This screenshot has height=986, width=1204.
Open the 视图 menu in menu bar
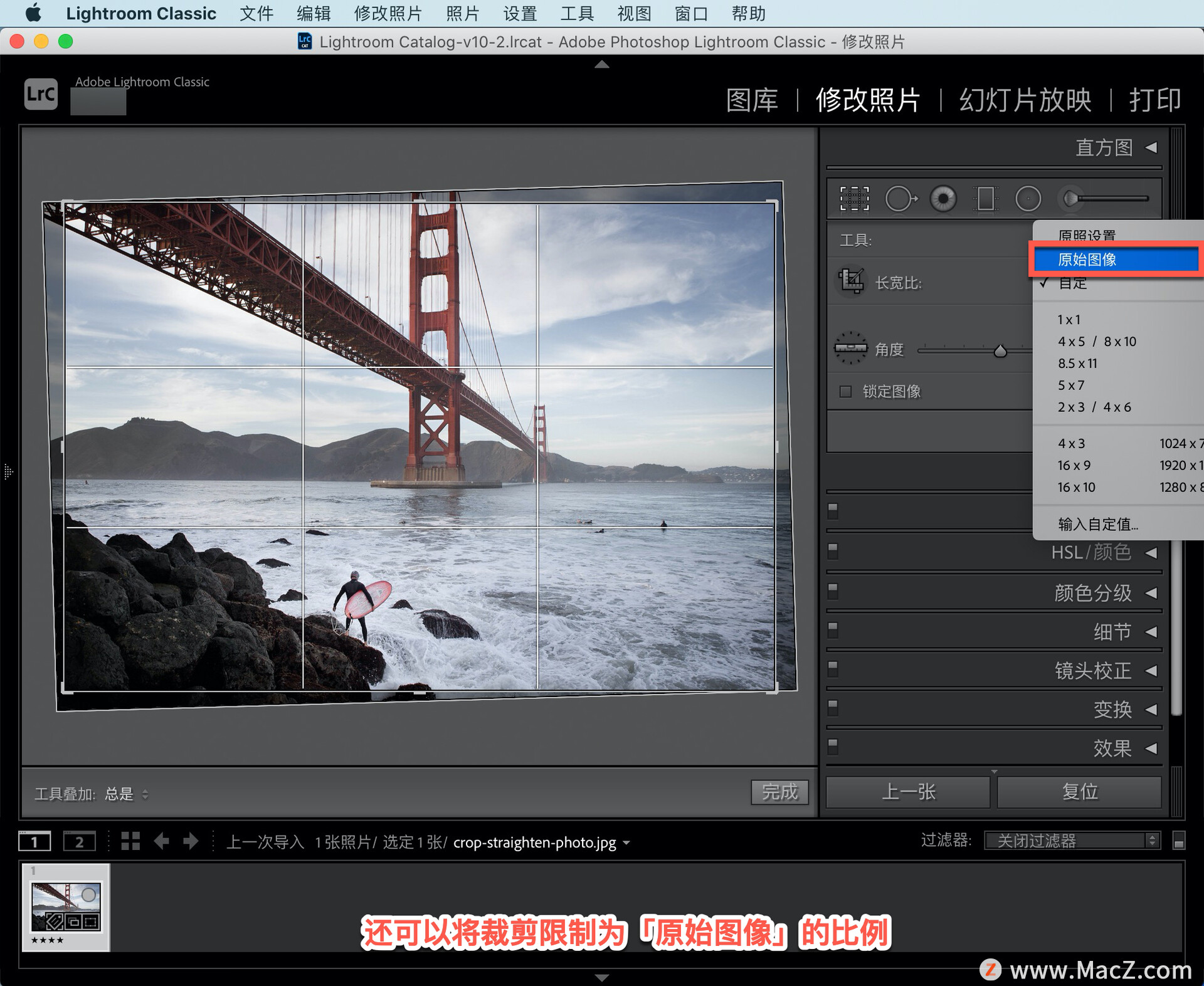coord(634,13)
